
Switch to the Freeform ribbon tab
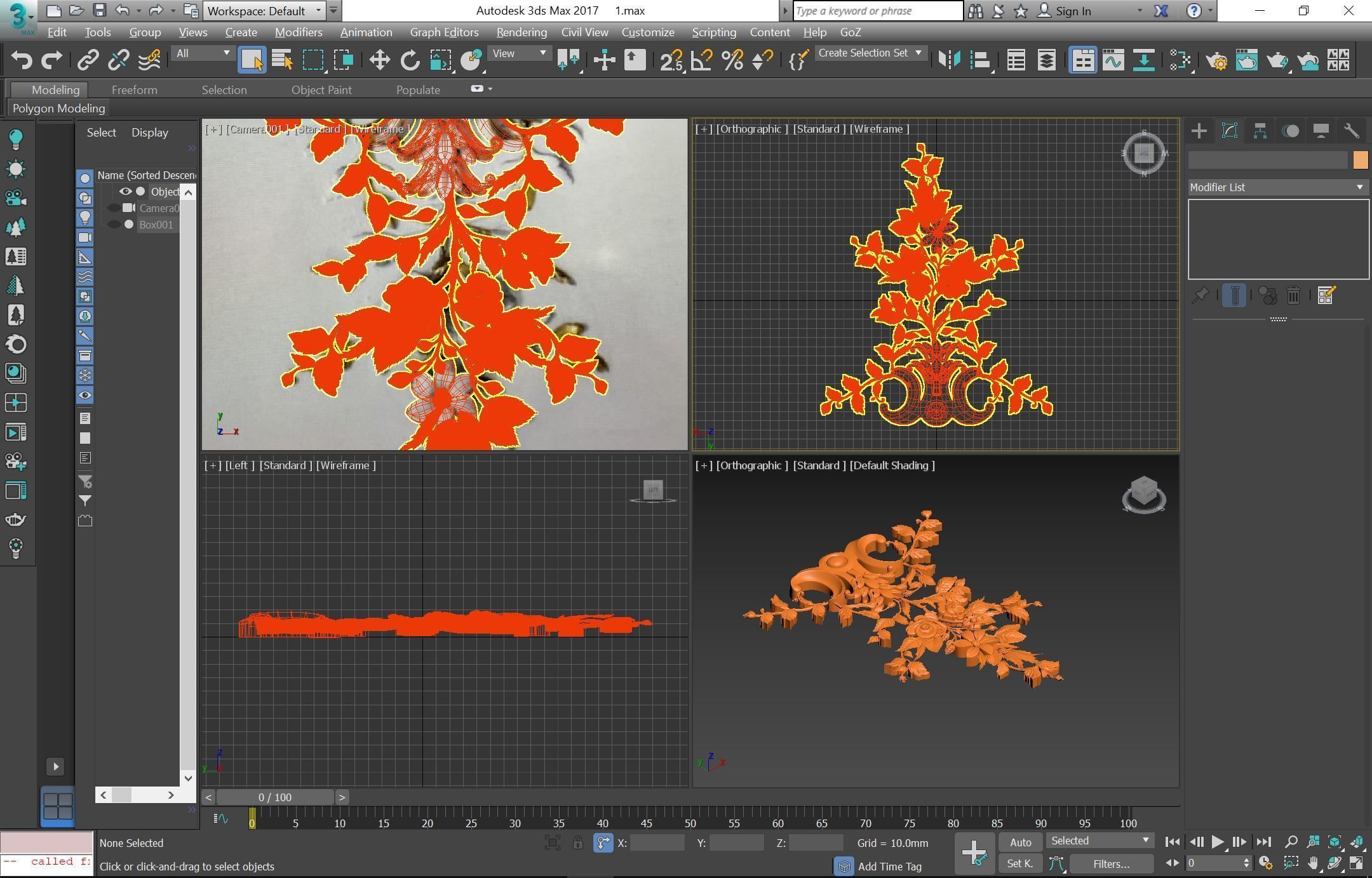134,90
